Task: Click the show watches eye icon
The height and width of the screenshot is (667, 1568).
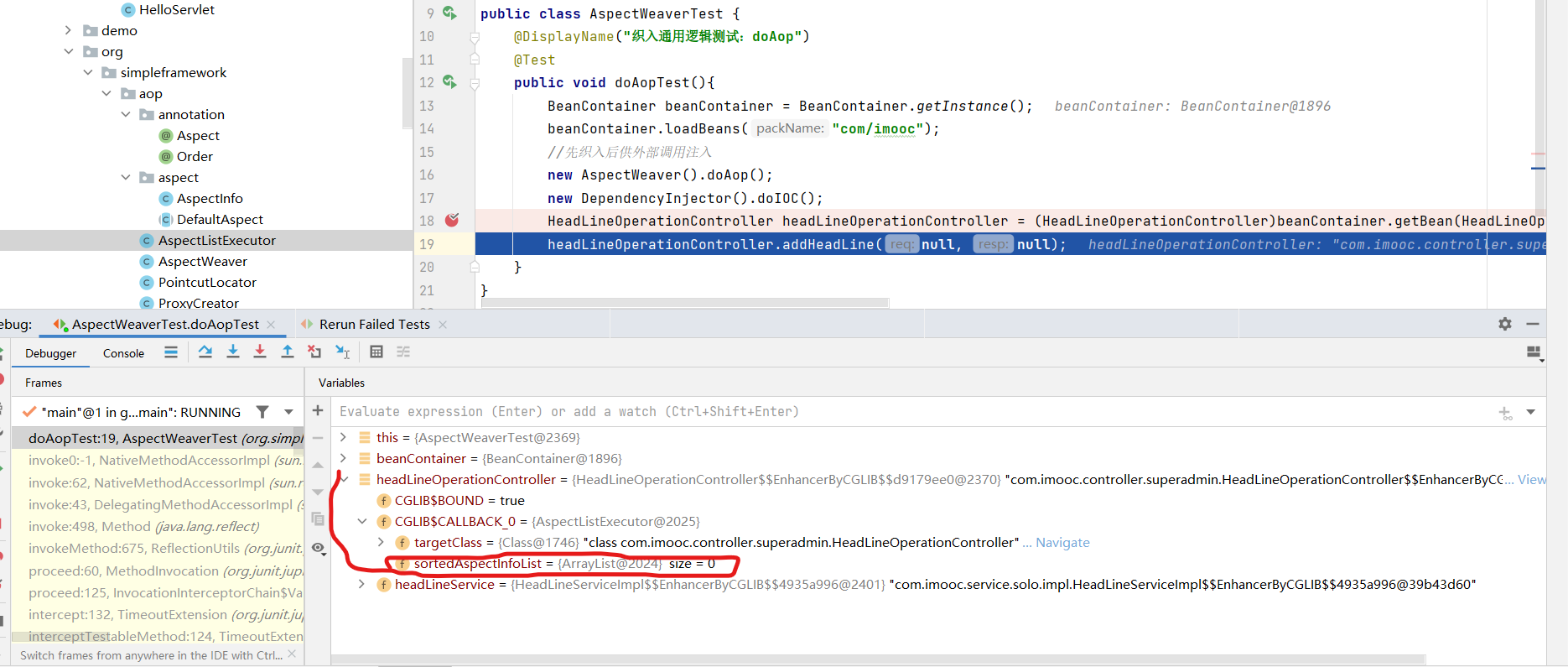Action: tap(318, 549)
